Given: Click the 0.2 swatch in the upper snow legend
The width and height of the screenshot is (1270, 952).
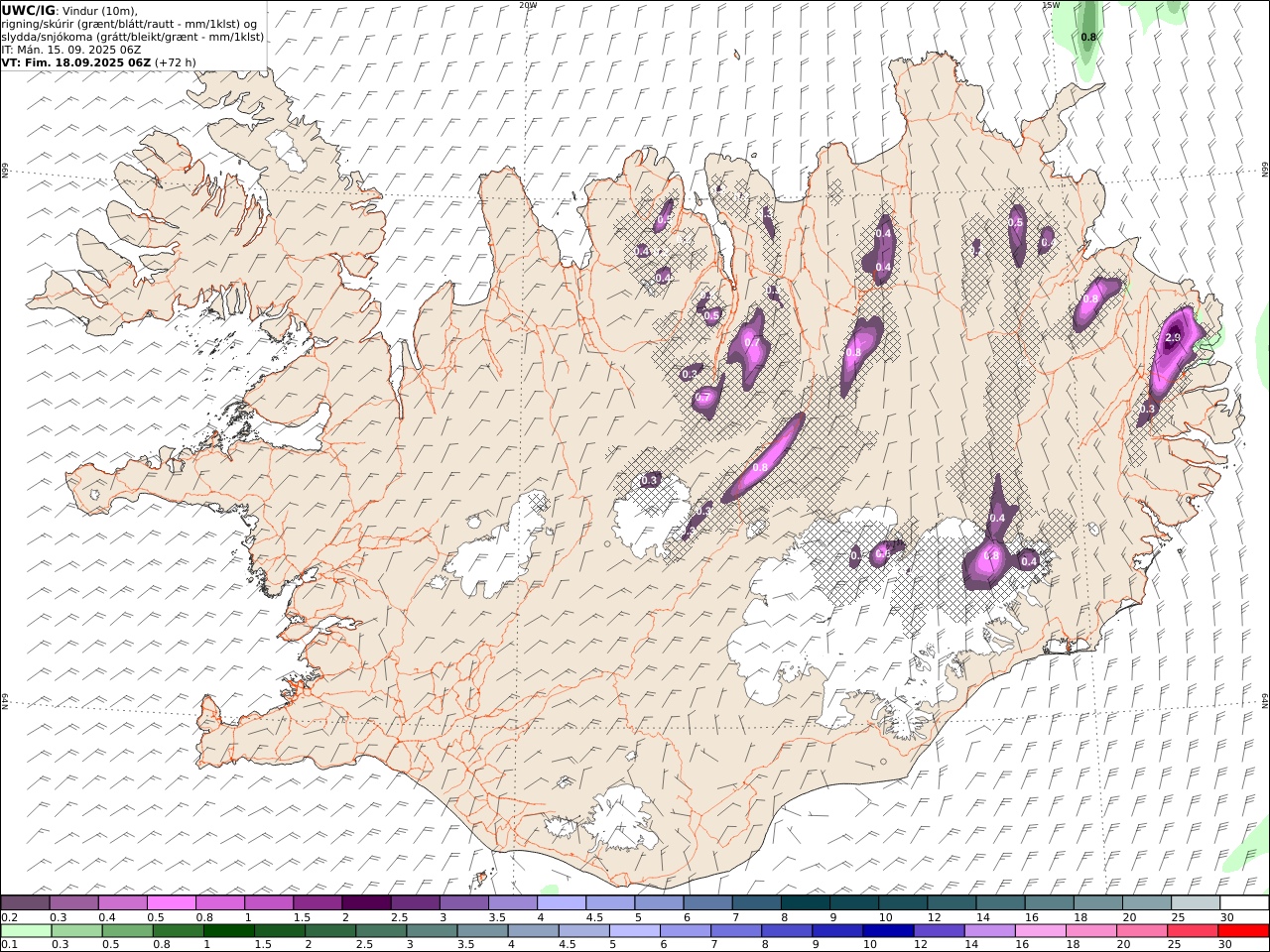Looking at the screenshot, I should (25, 902).
